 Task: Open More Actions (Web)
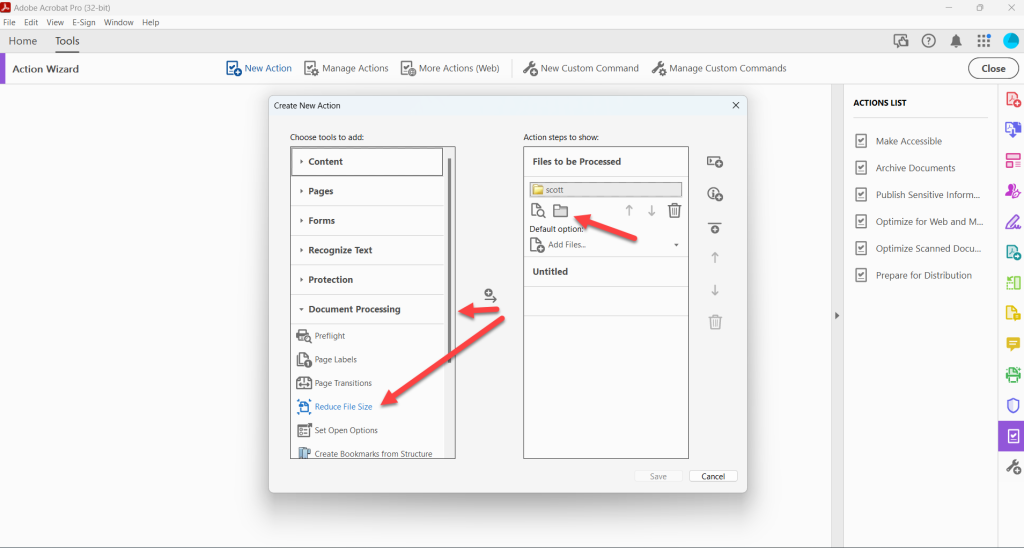tap(450, 68)
